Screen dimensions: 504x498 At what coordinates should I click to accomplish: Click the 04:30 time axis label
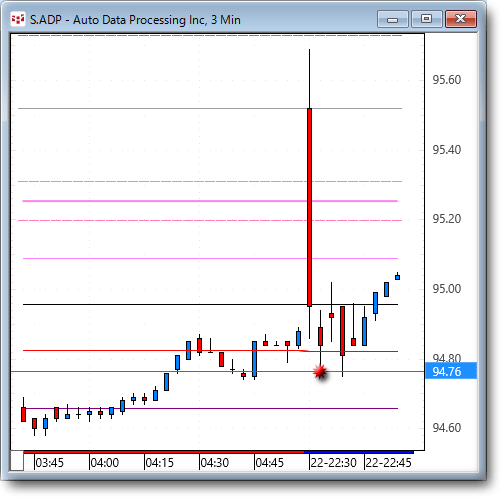[x=215, y=463]
